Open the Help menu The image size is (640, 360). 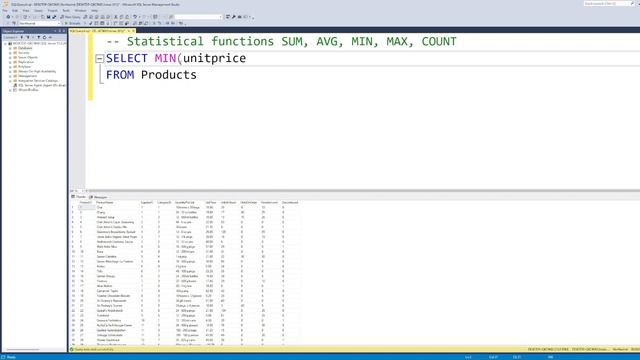pyautogui.click(x=94, y=11)
